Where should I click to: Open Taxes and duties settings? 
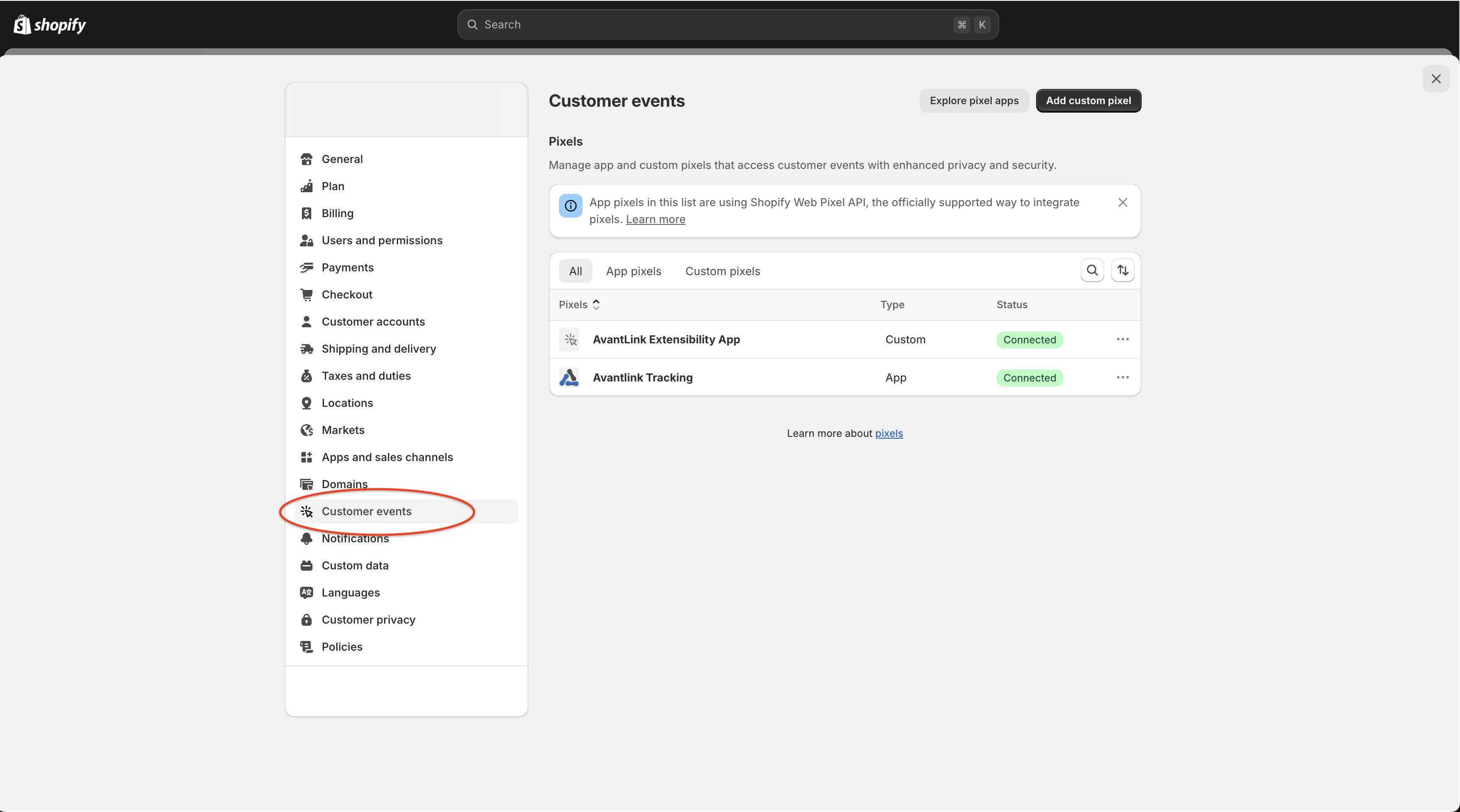pyautogui.click(x=406, y=376)
